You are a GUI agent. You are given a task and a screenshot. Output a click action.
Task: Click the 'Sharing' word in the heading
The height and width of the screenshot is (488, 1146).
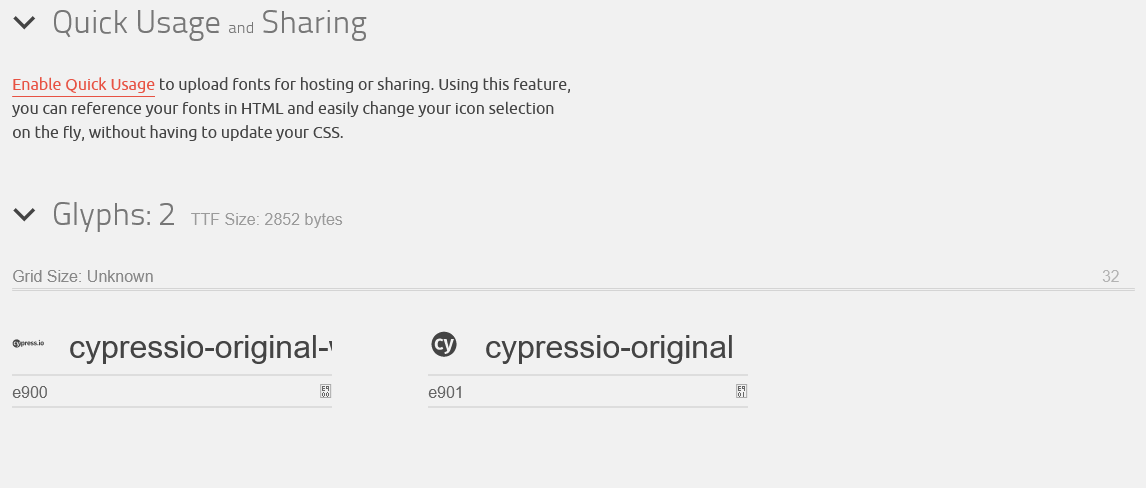314,22
